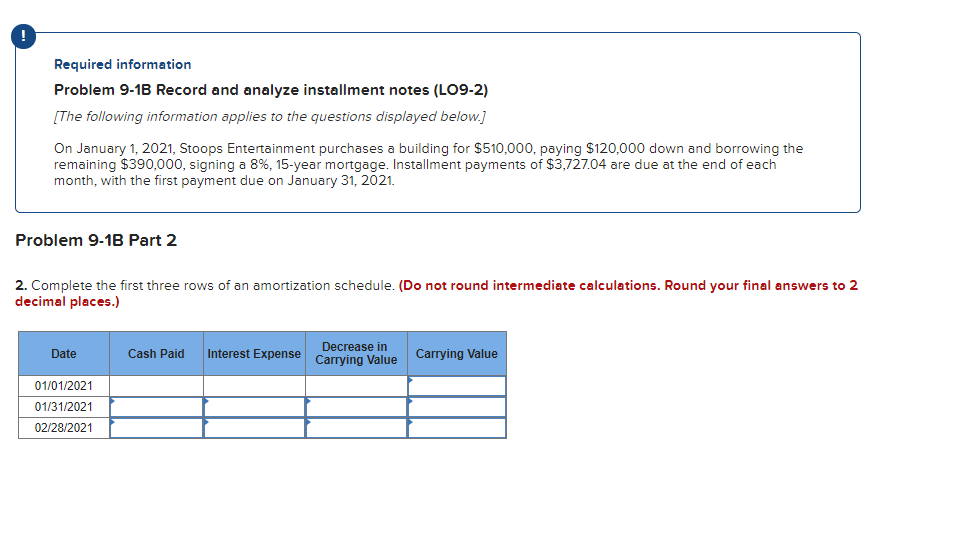Image resolution: width=961 pixels, height=540 pixels.
Task: Select Cash Paid cell for 01/31/2021
Action: tap(156, 407)
